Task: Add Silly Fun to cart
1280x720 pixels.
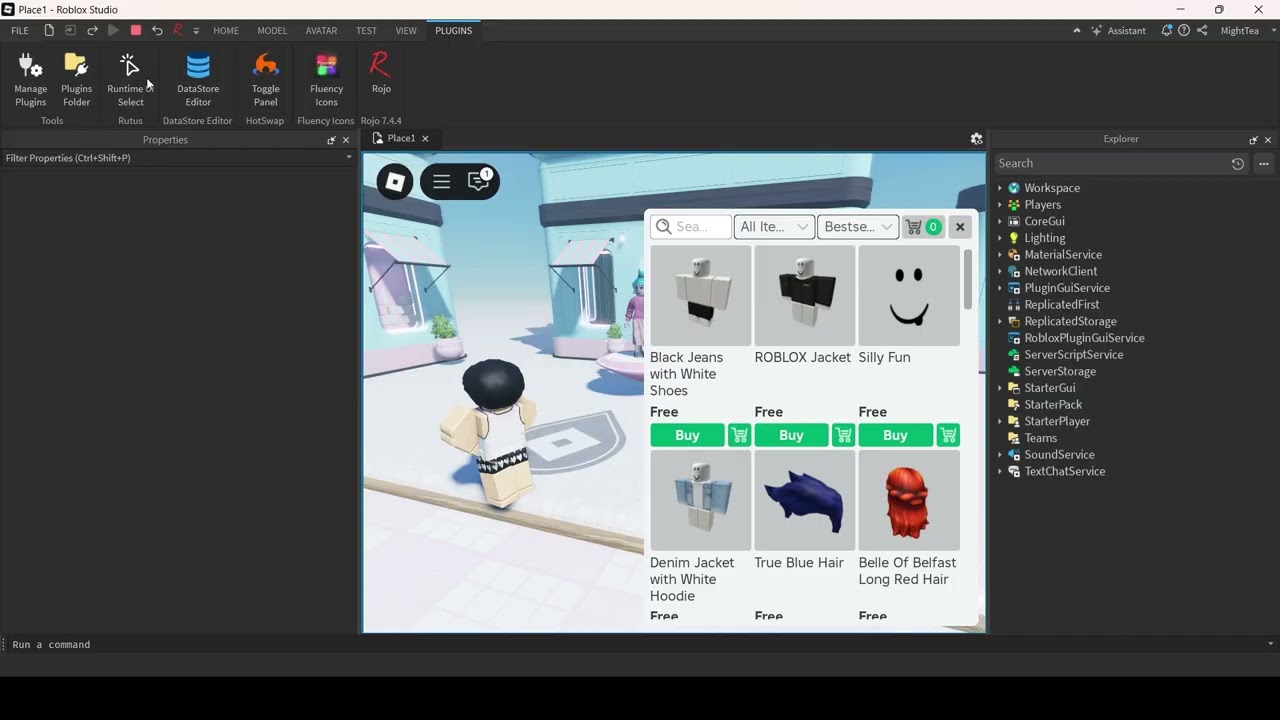Action: (x=947, y=435)
